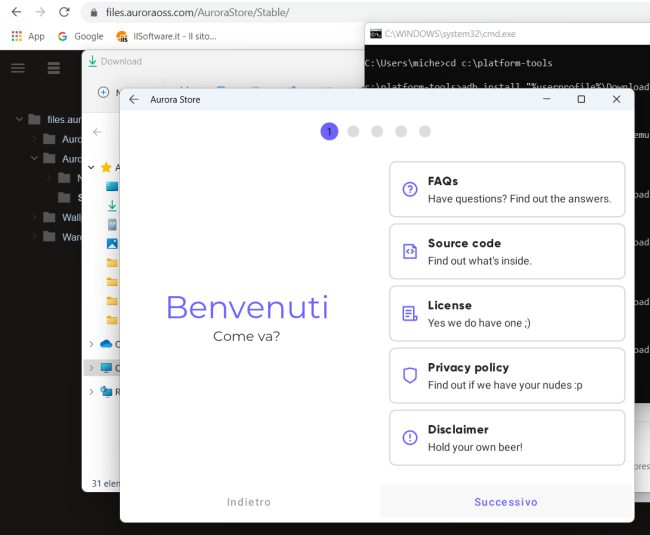Click the Privacy policy shield icon
Screen dimensions: 650x535
click(x=410, y=375)
